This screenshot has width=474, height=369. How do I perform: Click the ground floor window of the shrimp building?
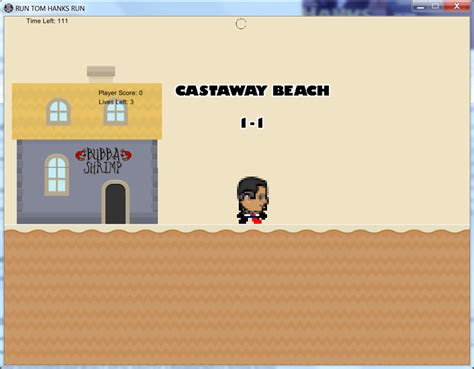[57, 174]
